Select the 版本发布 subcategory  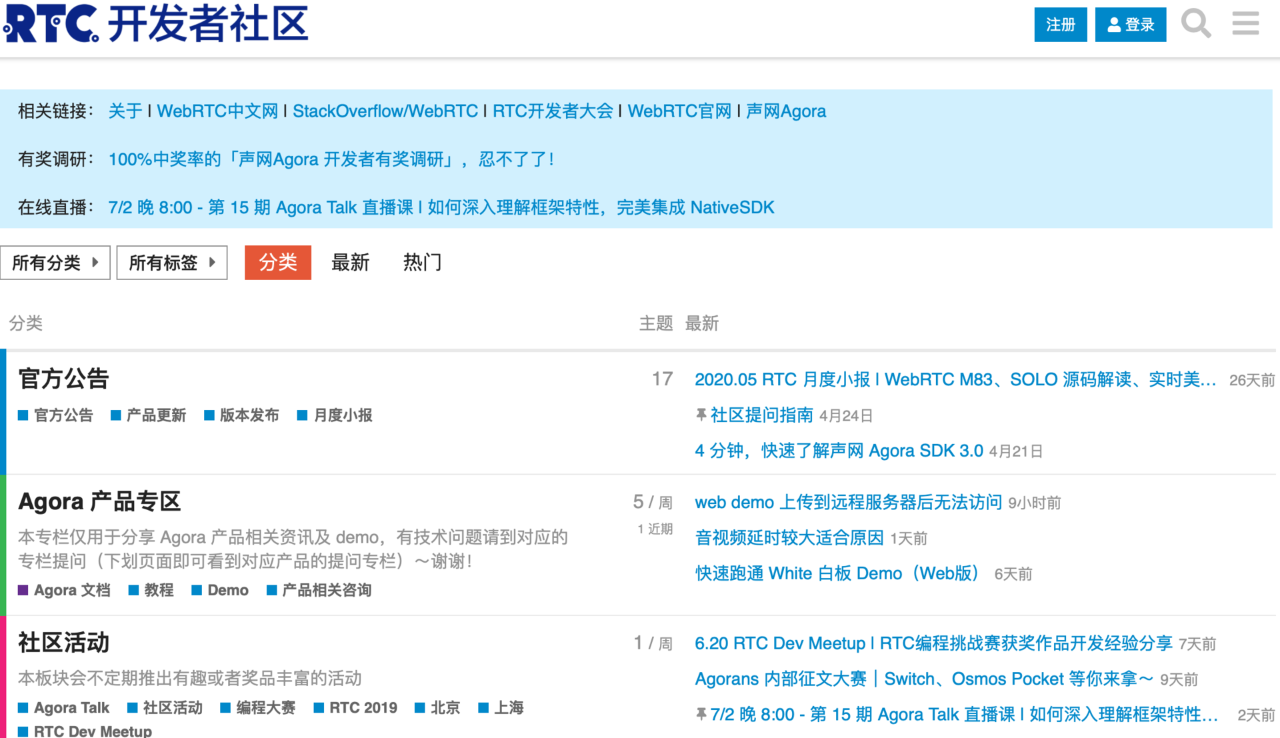[241, 415]
